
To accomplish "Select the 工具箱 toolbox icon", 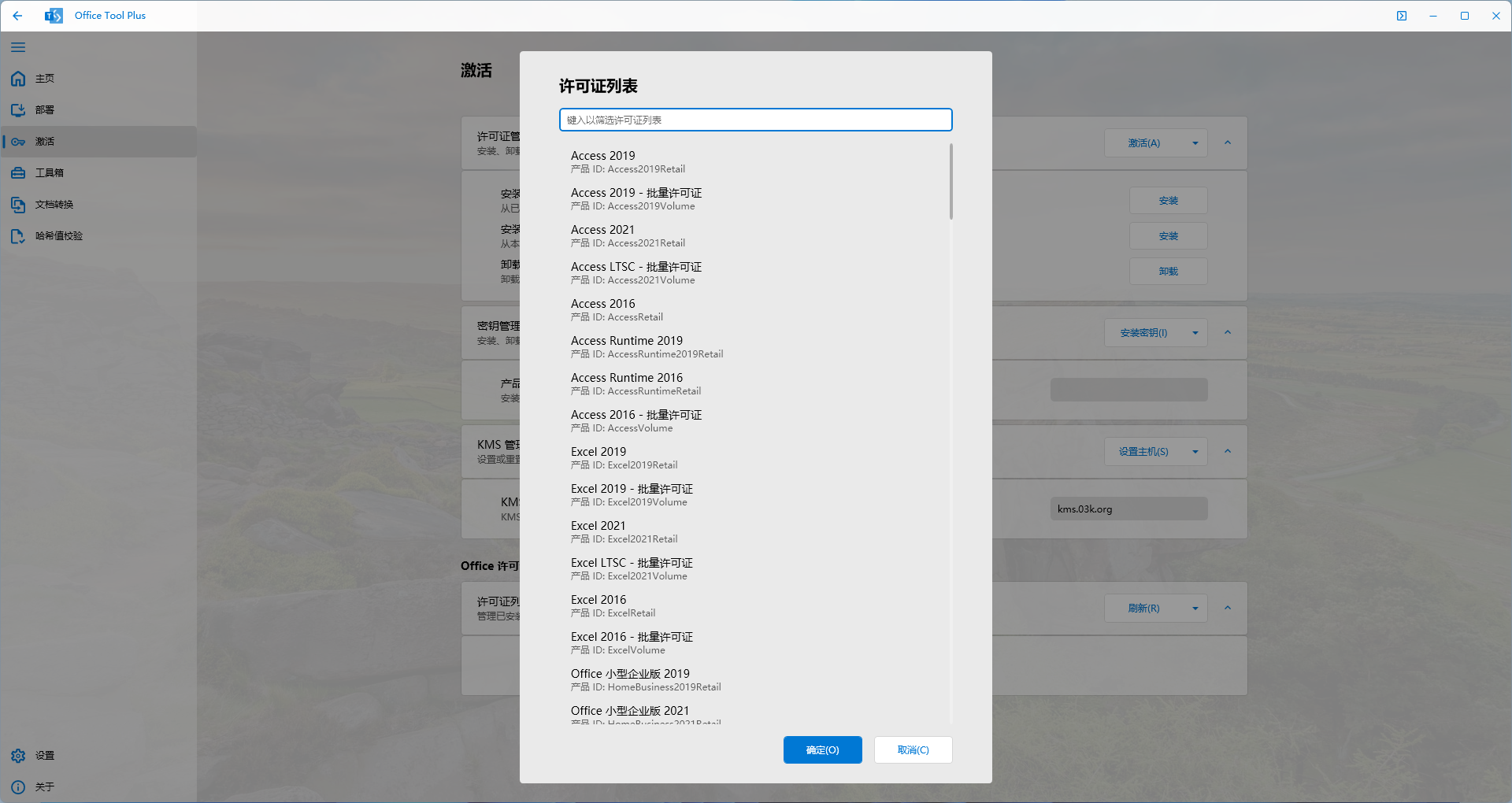I will (x=18, y=173).
